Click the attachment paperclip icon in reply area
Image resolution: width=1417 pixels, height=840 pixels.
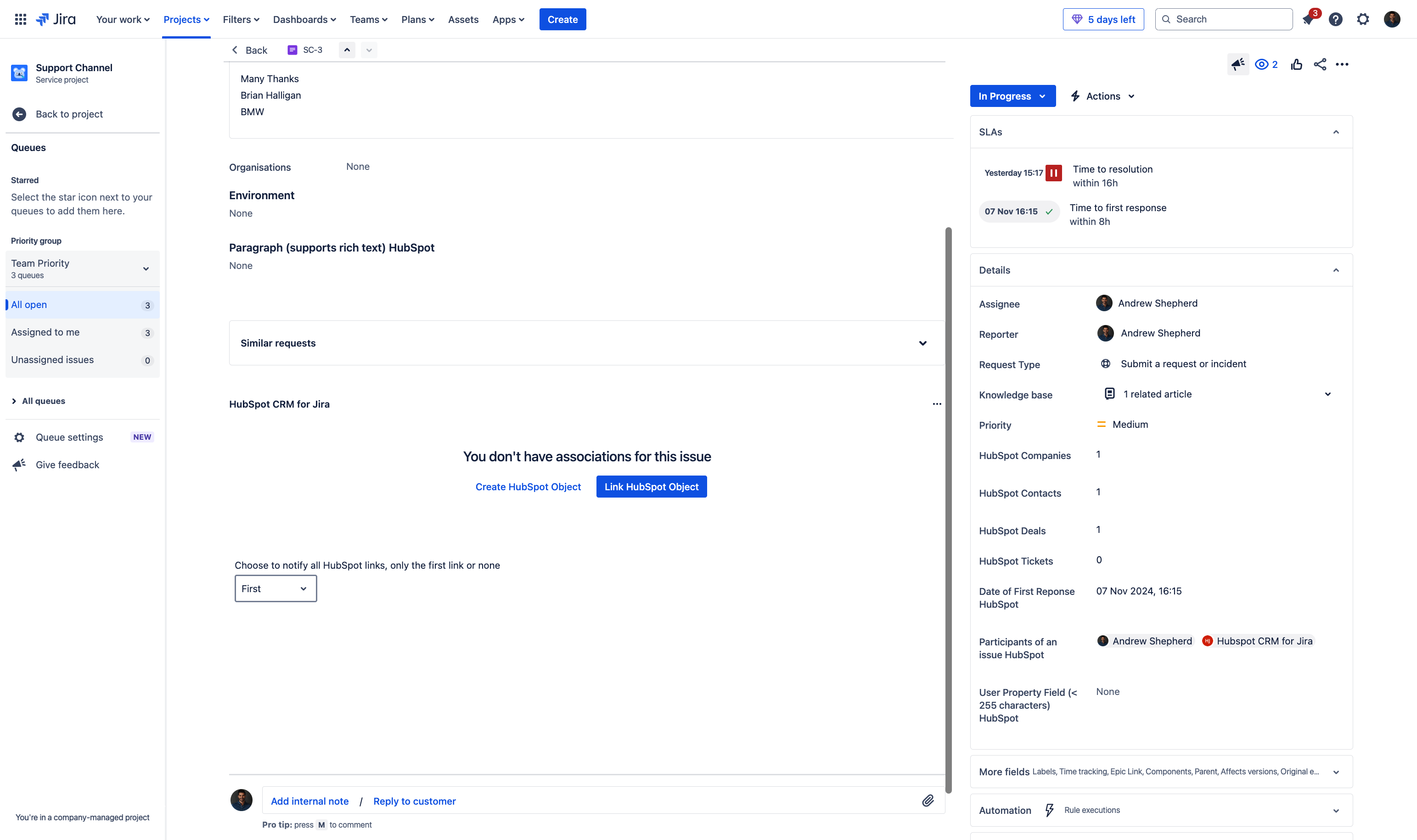click(927, 800)
